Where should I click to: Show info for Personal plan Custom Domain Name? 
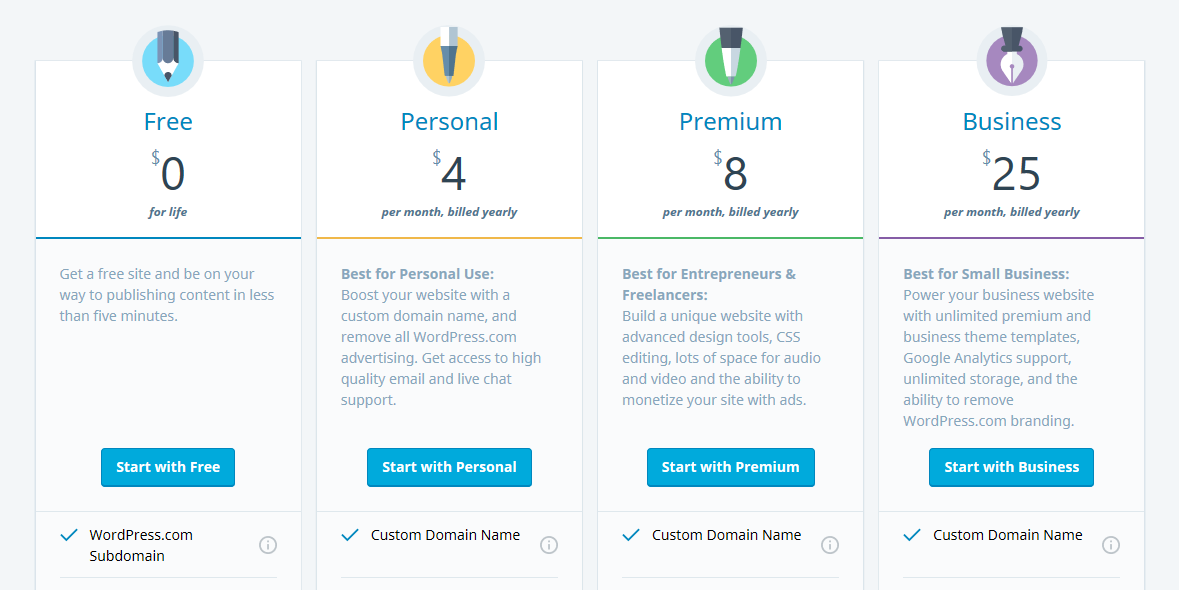pyautogui.click(x=549, y=545)
